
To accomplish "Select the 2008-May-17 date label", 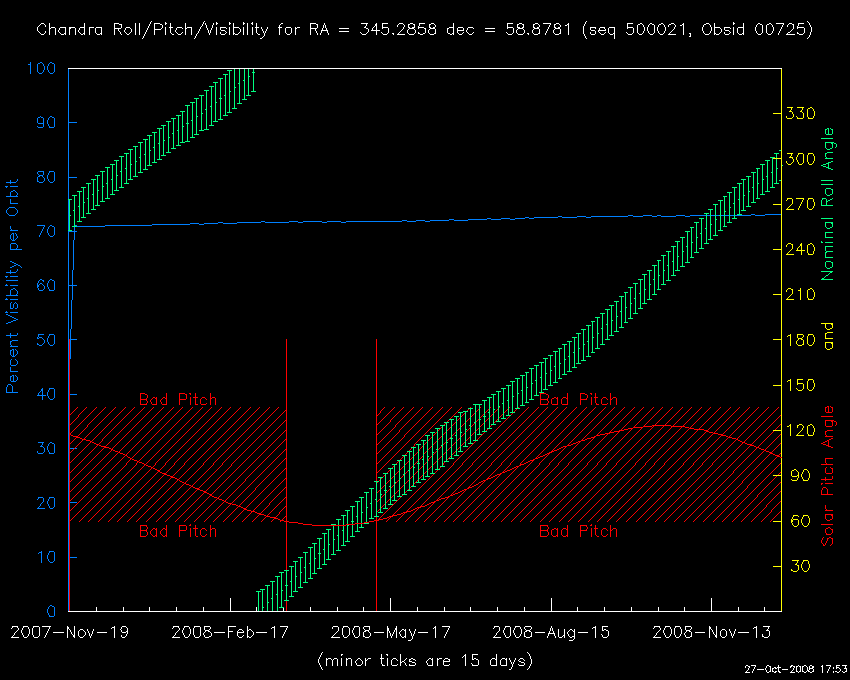I will coord(390,632).
